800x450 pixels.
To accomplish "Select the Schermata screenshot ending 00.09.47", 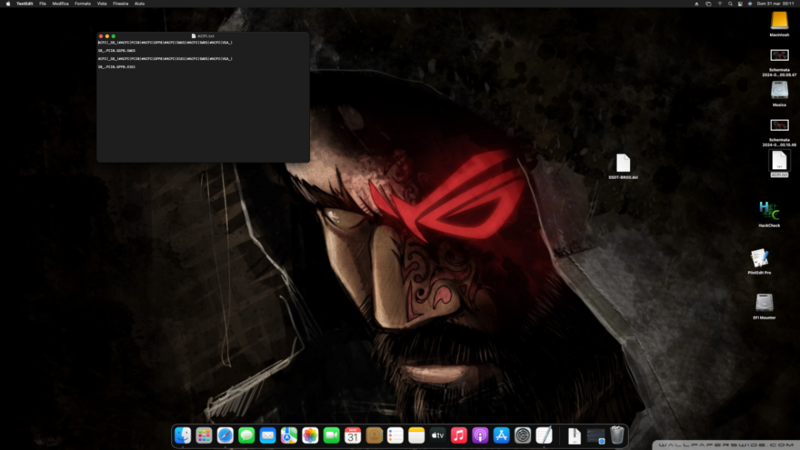I will [x=779, y=62].
